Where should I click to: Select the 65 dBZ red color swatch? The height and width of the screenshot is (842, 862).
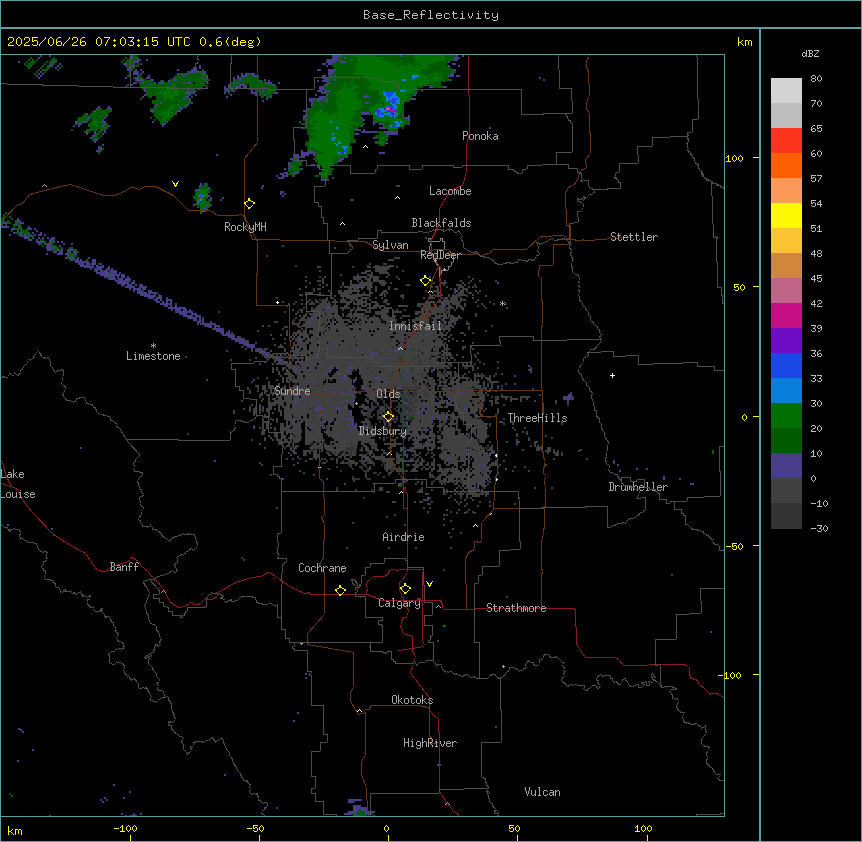click(786, 140)
